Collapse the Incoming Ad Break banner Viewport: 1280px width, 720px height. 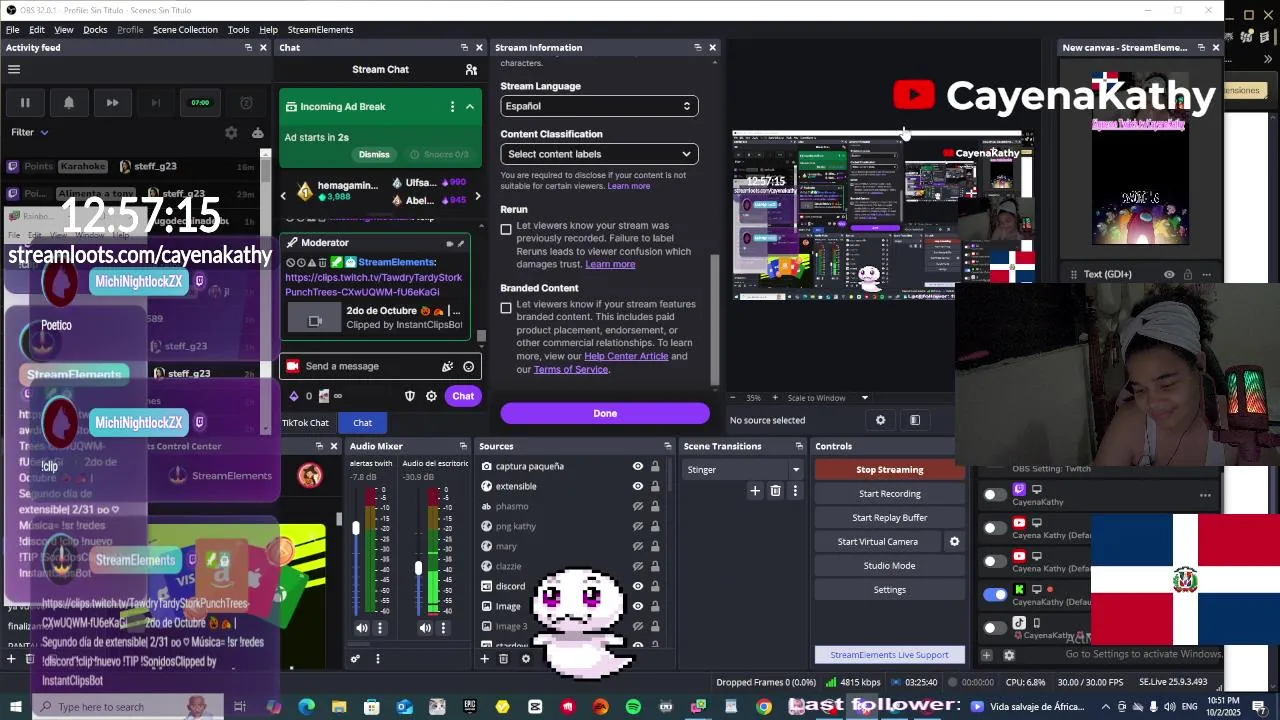point(470,107)
